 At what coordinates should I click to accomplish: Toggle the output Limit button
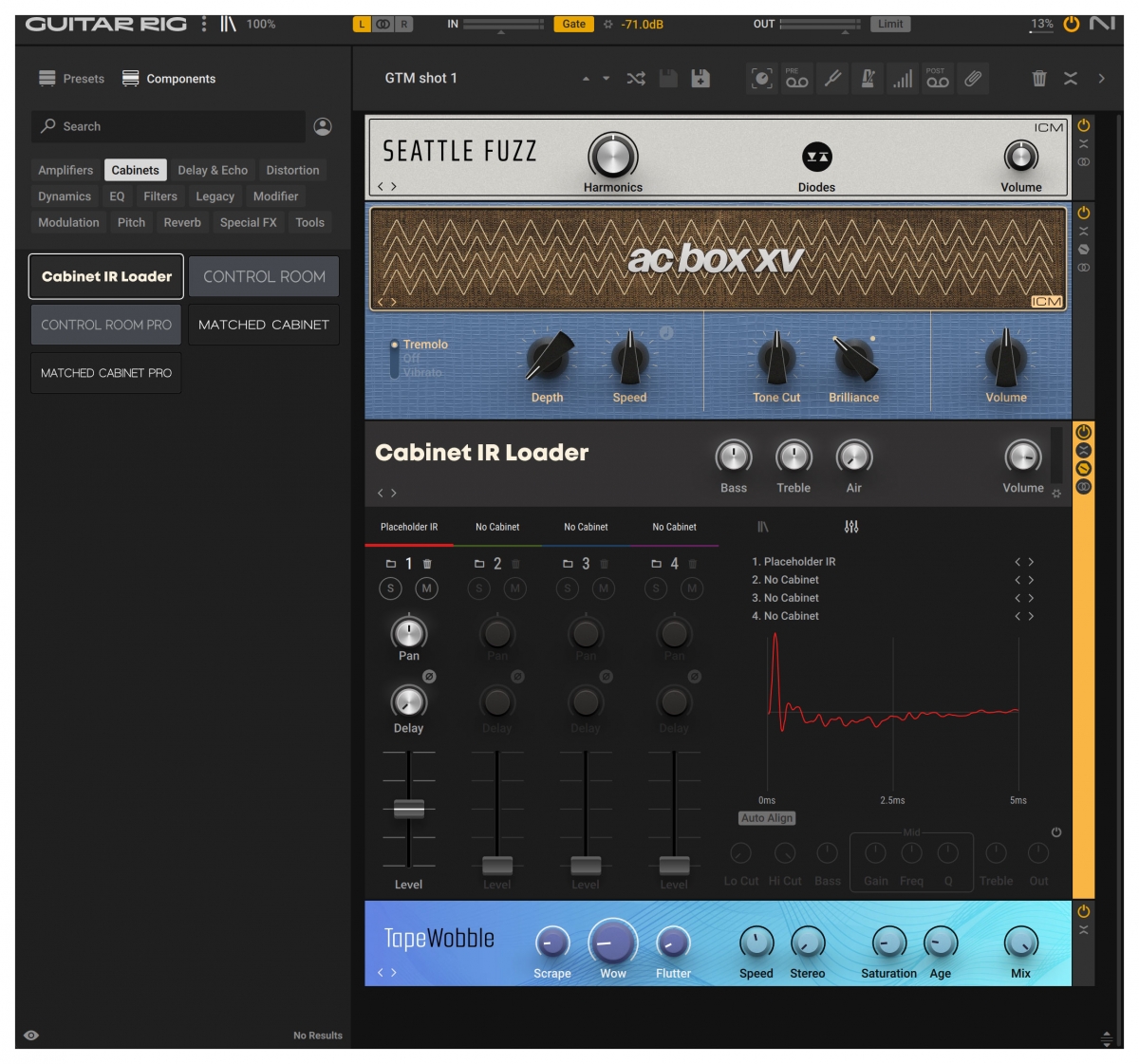[x=890, y=25]
